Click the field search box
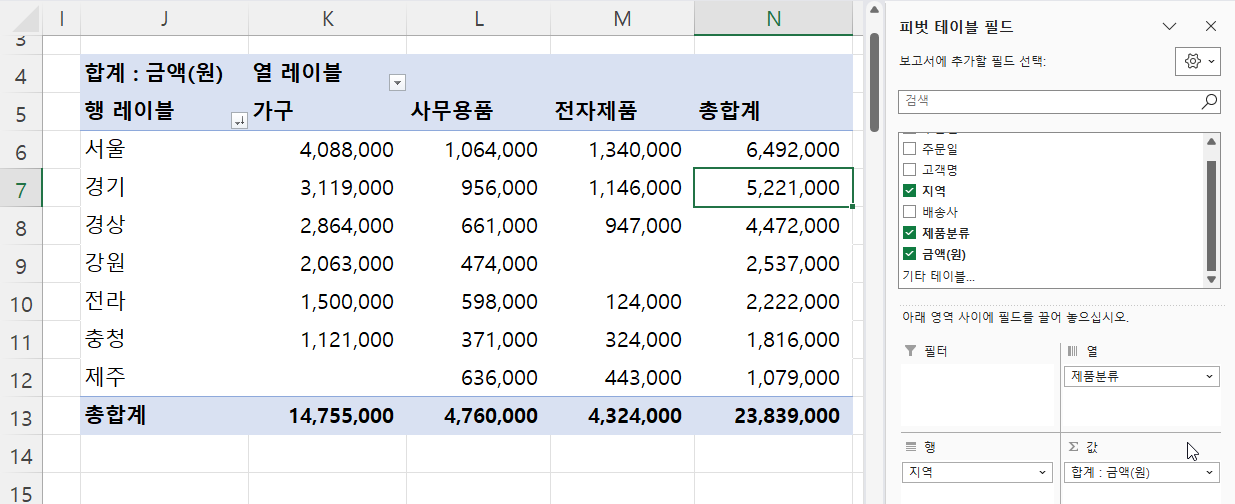1235x504 pixels. coord(1059,101)
